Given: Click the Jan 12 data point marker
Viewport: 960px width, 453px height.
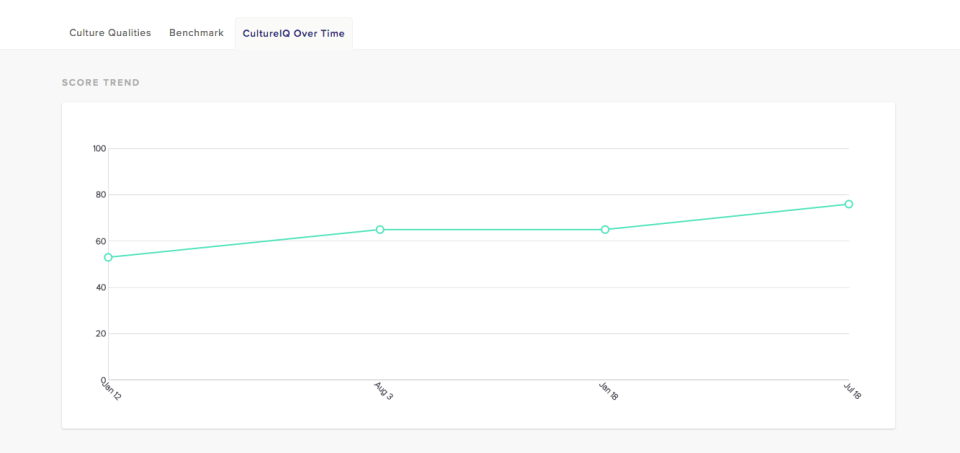Looking at the screenshot, I should (x=108, y=257).
